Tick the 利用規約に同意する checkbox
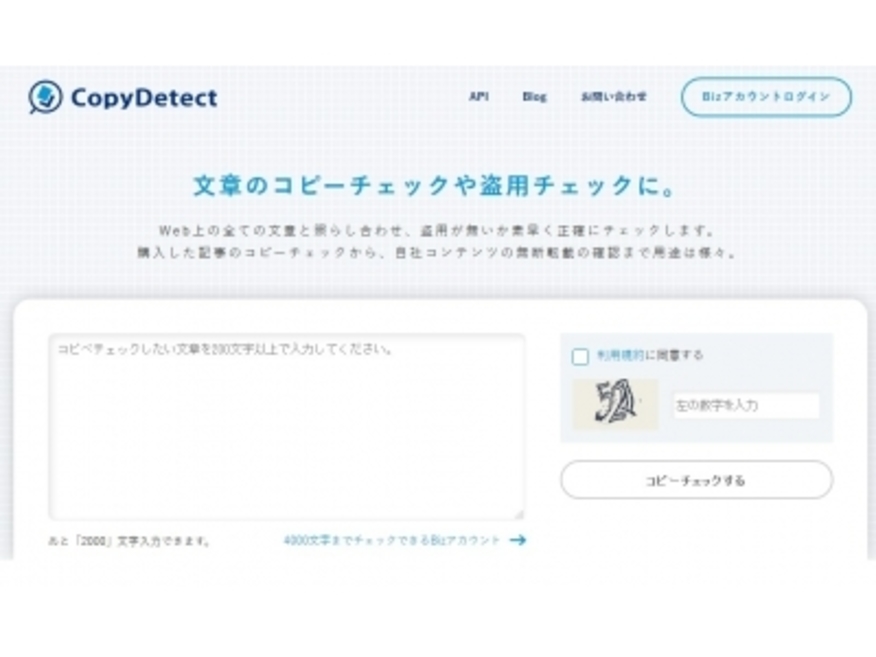Viewport: 876px width, 657px height. pyautogui.click(x=580, y=356)
